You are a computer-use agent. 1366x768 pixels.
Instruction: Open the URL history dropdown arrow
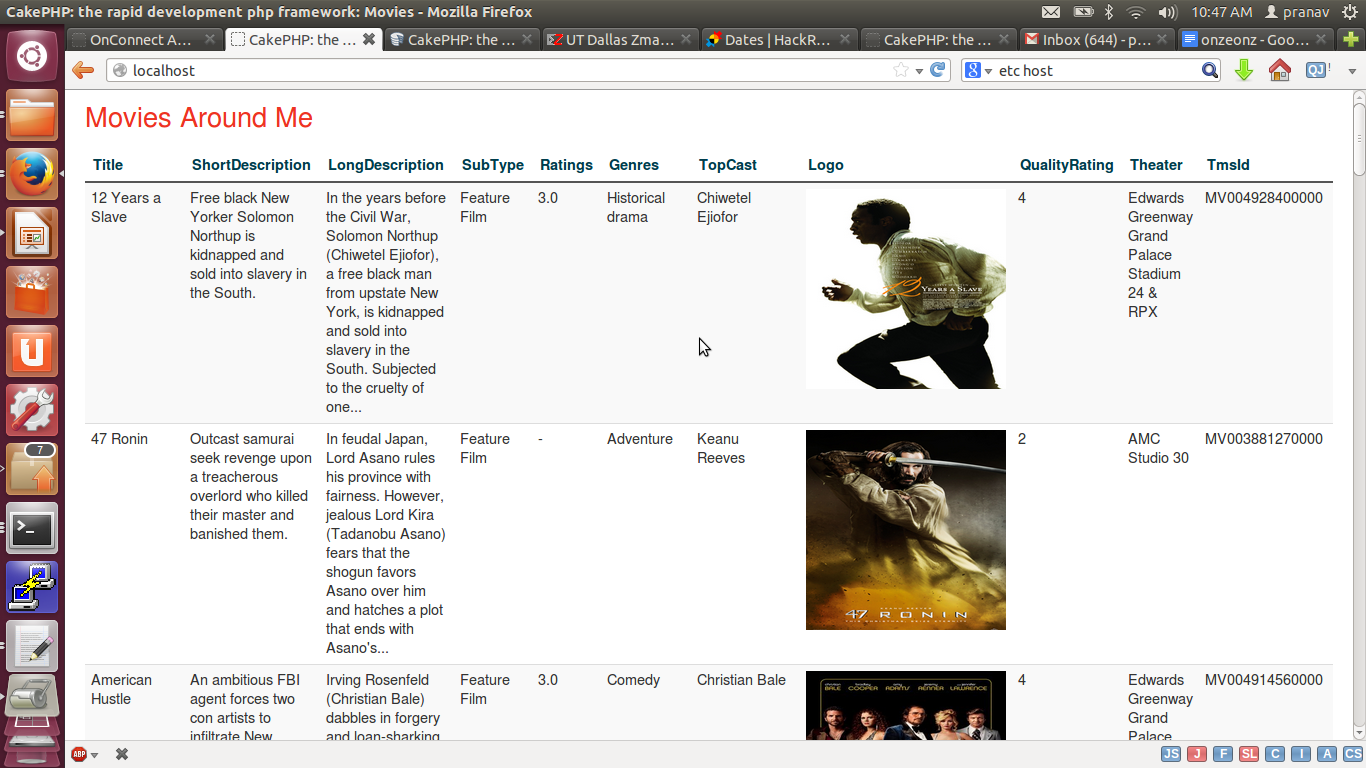coord(919,71)
